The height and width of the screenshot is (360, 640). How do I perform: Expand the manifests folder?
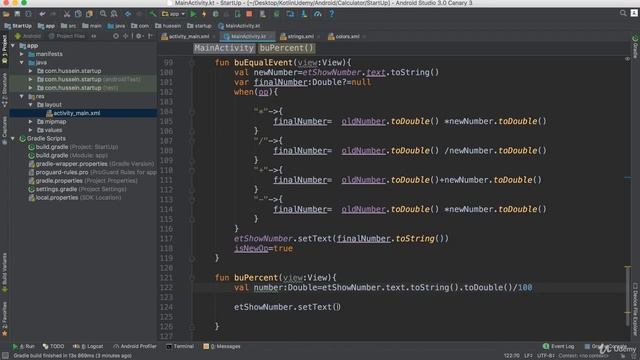[22, 54]
